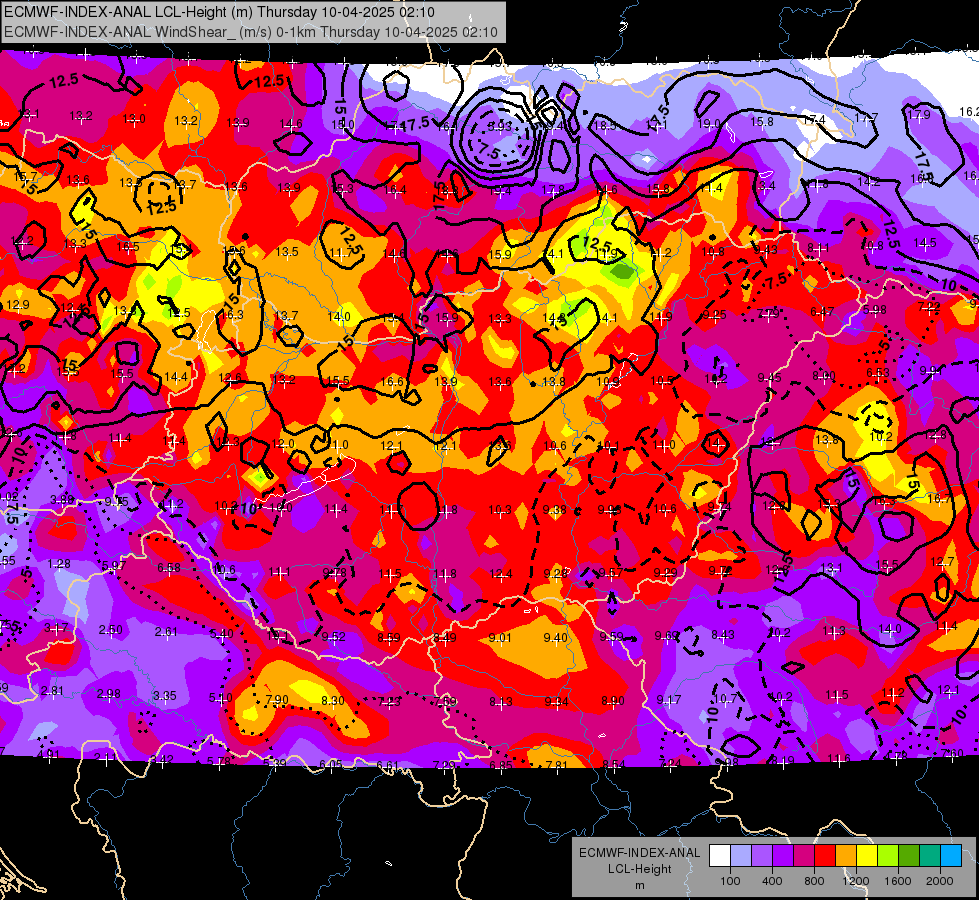Click the 8.43 grid value

[723, 635]
